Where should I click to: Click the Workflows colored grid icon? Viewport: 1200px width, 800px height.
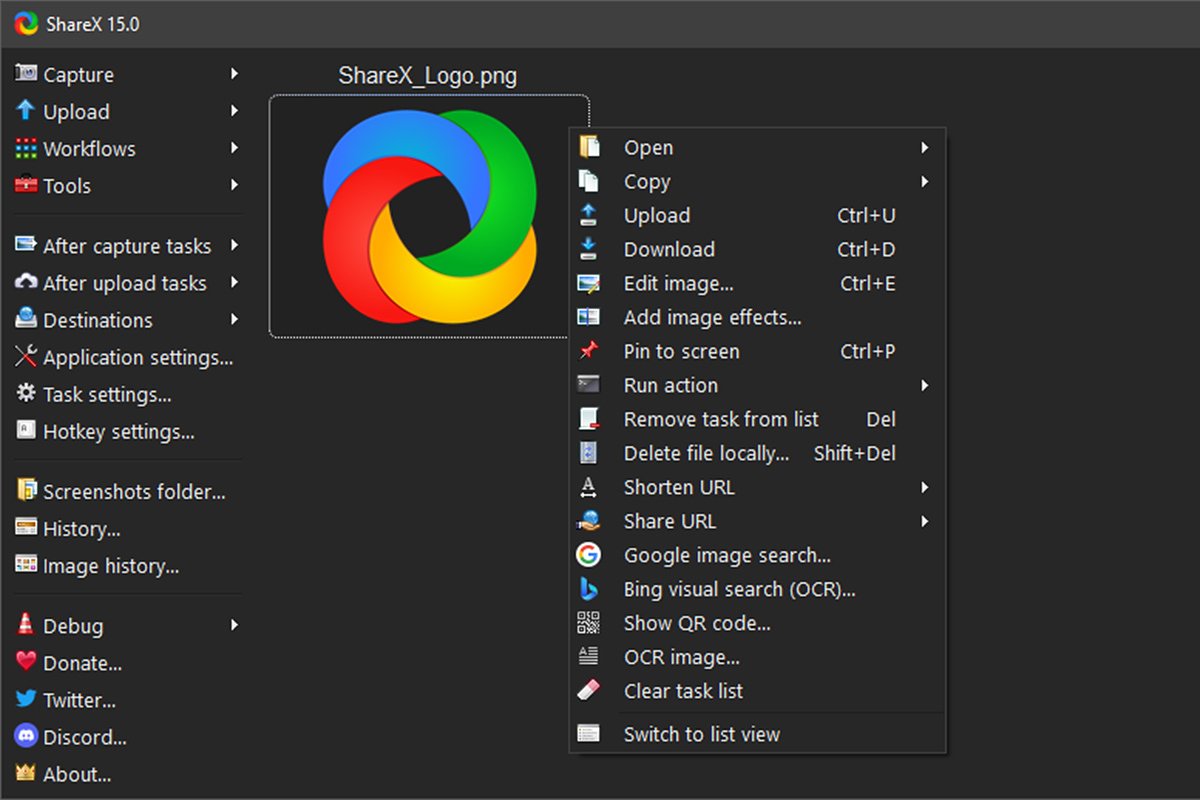[x=26, y=149]
